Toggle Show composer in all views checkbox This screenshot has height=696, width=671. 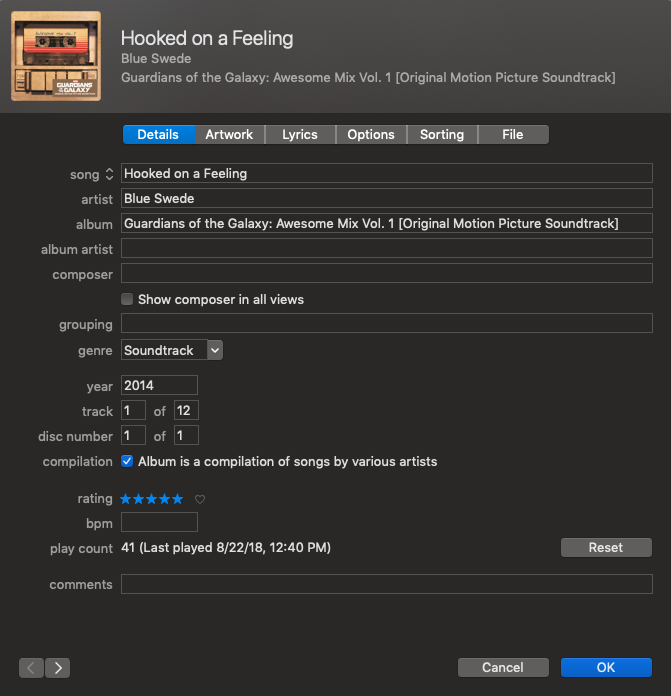(x=127, y=299)
